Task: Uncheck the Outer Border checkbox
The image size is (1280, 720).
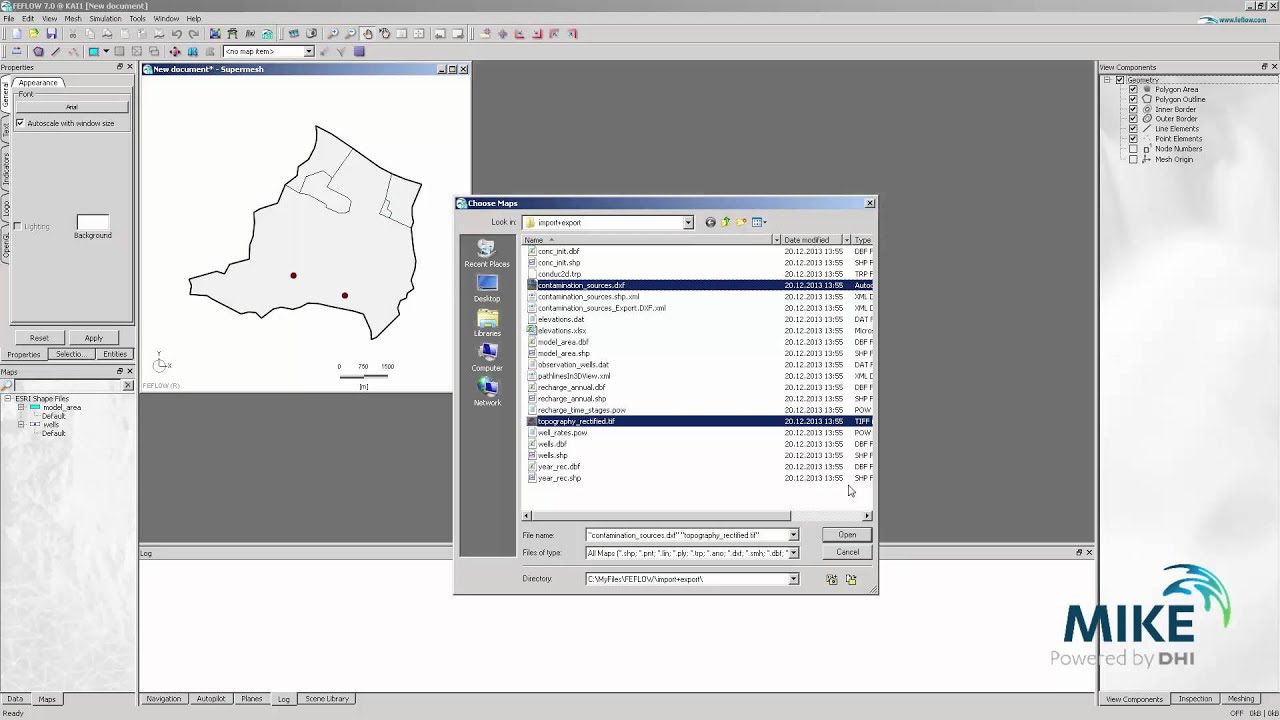Action: [x=1133, y=119]
